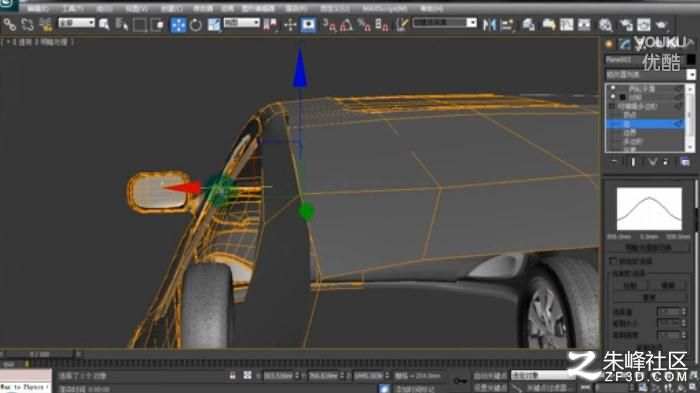
Task: Click the Select and Link chain icon
Action: tap(9, 25)
